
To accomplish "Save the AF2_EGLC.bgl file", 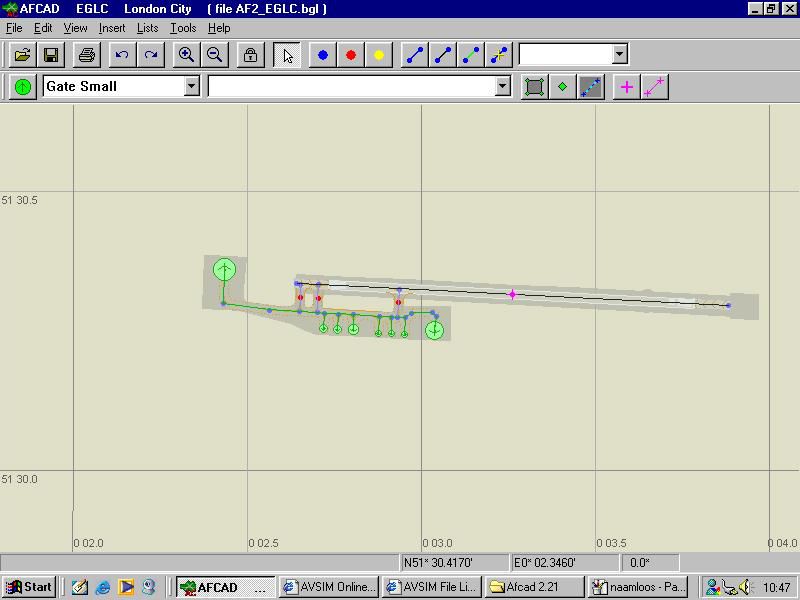I will (50, 55).
